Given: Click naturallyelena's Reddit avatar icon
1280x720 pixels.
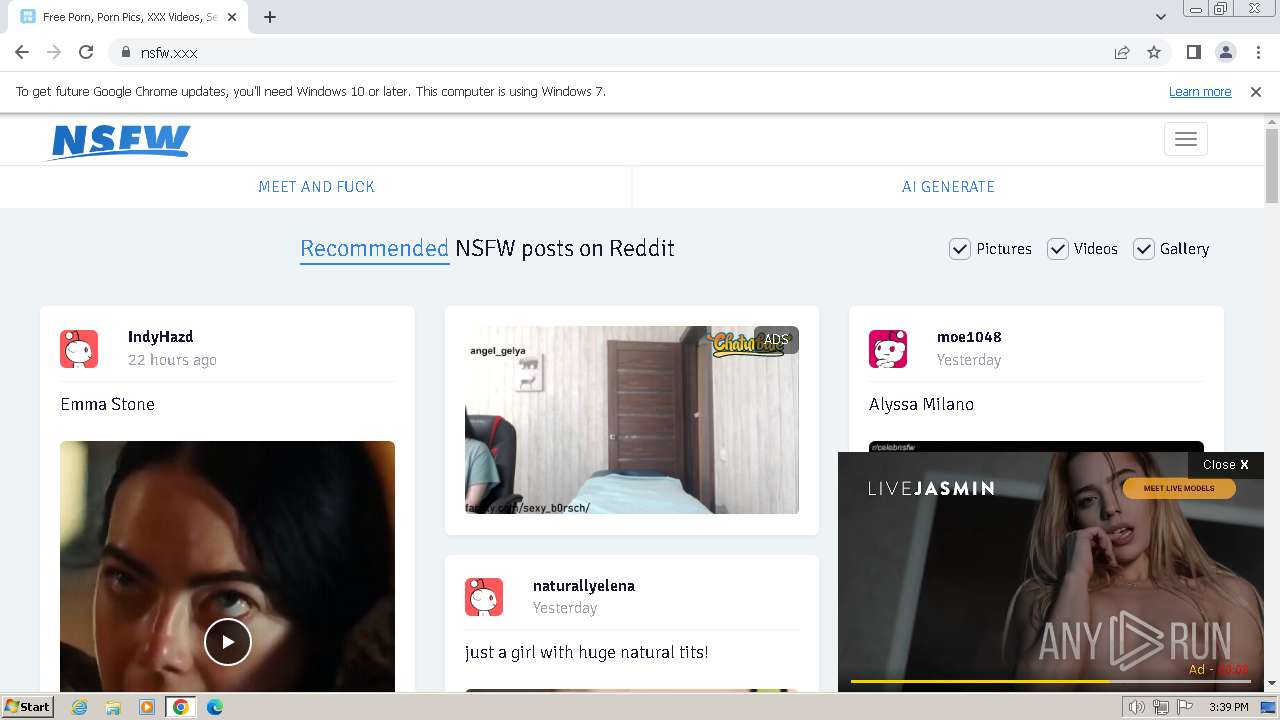Looking at the screenshot, I should (484, 597).
